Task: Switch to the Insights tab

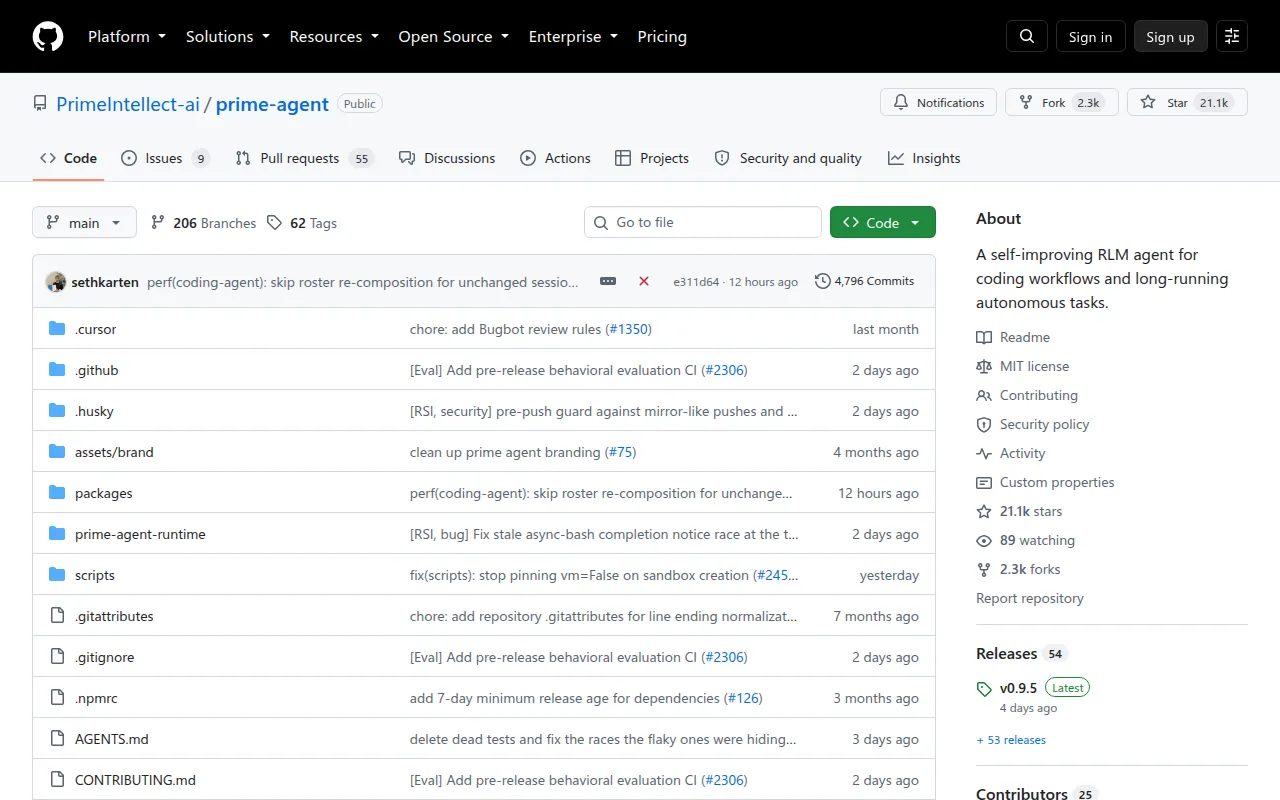Action: [x=924, y=158]
